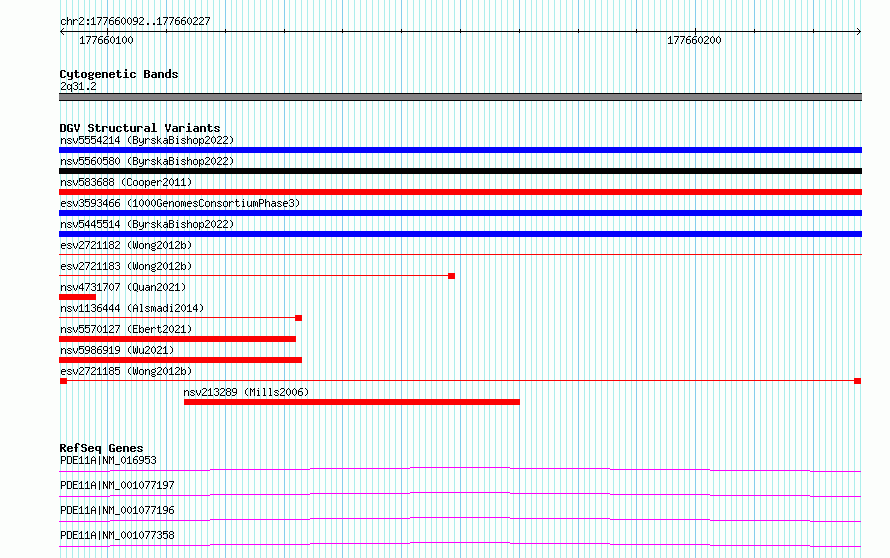Select the esv2721182 (Wong2012b) variant label
The width and height of the screenshot is (890, 558).
click(x=126, y=245)
